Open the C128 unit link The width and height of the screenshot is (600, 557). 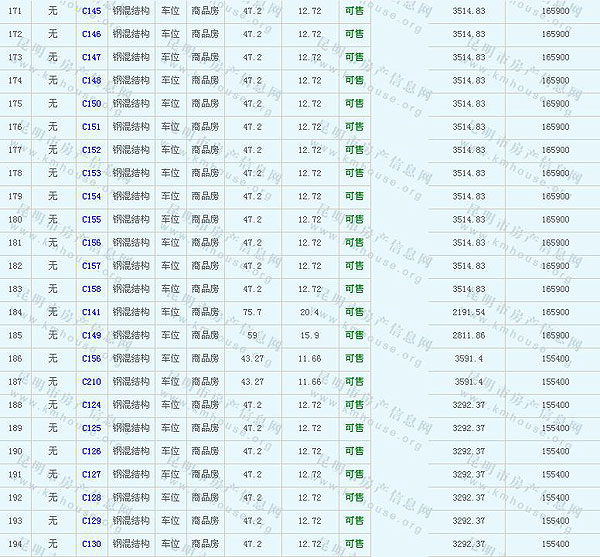pos(91,497)
